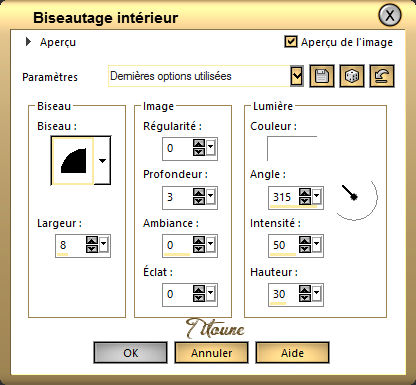Increase Éclat value with the up arrow

pyautogui.click(x=199, y=289)
